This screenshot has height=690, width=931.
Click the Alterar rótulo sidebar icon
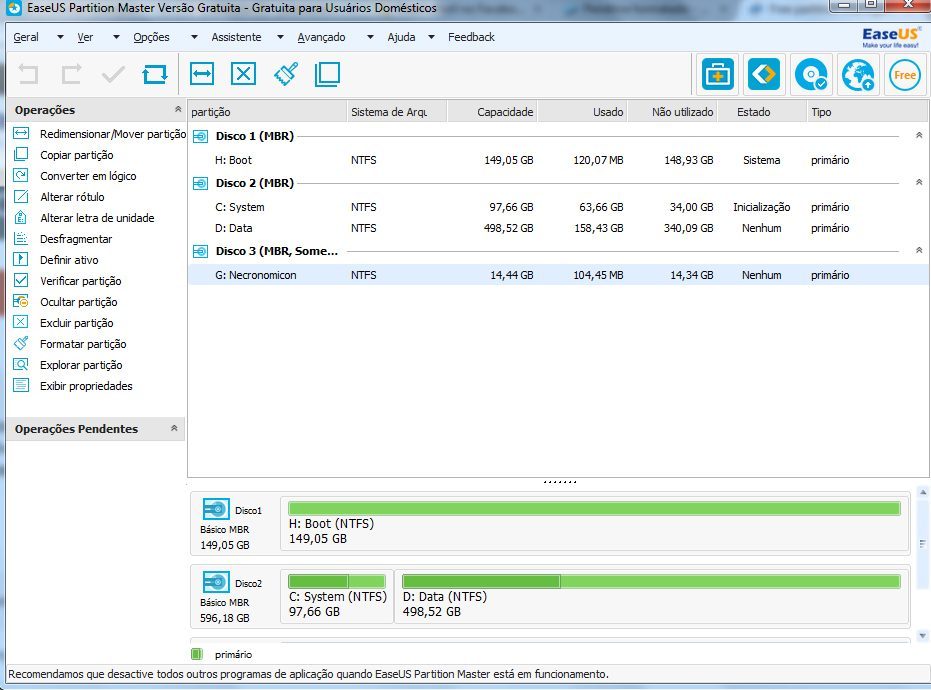[21, 197]
